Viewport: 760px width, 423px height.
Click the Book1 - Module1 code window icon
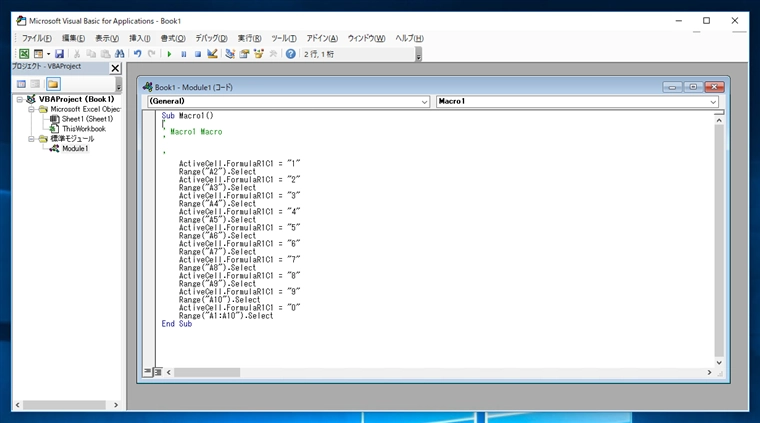click(x=147, y=87)
